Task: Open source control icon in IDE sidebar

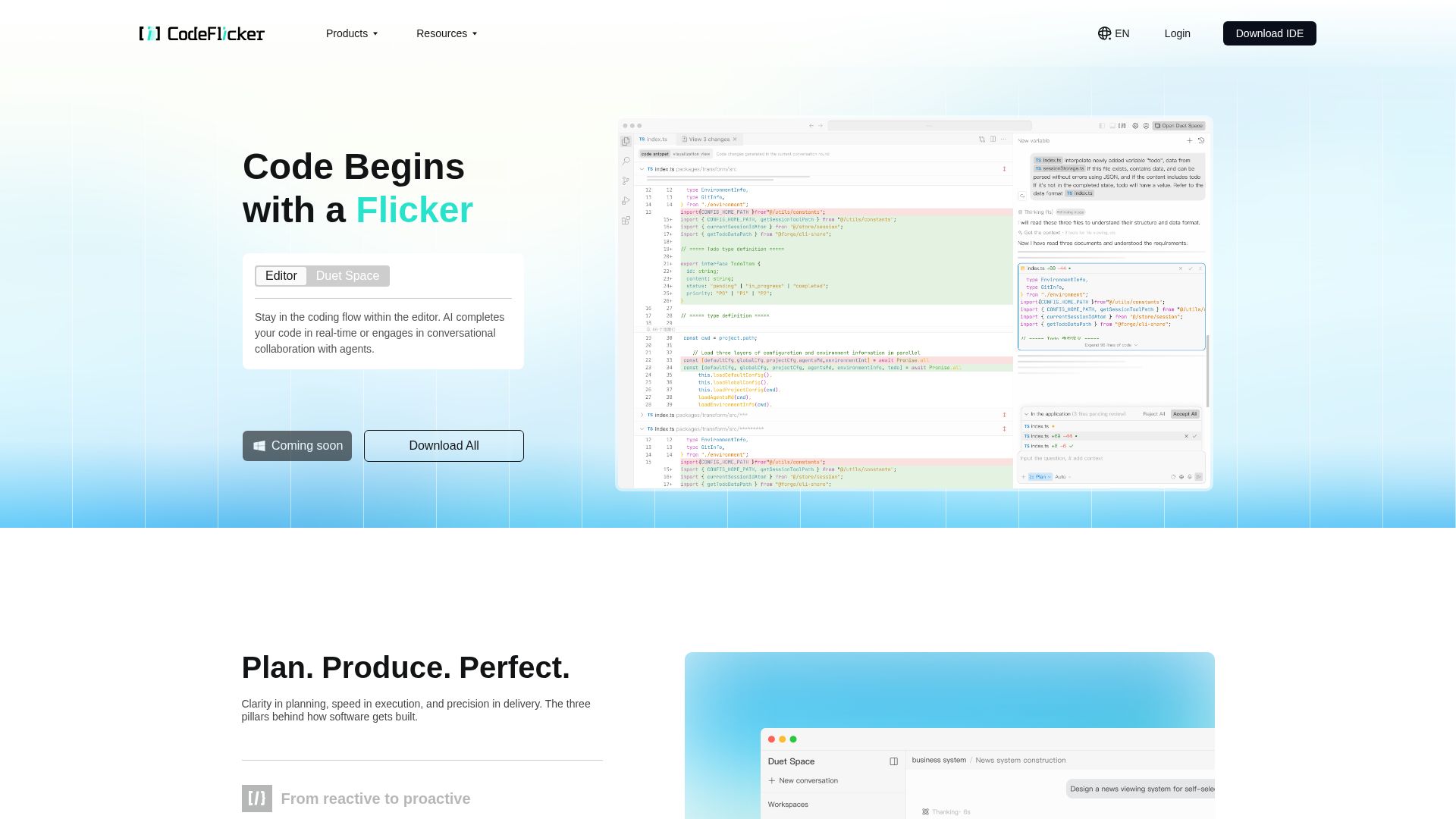Action: click(626, 180)
